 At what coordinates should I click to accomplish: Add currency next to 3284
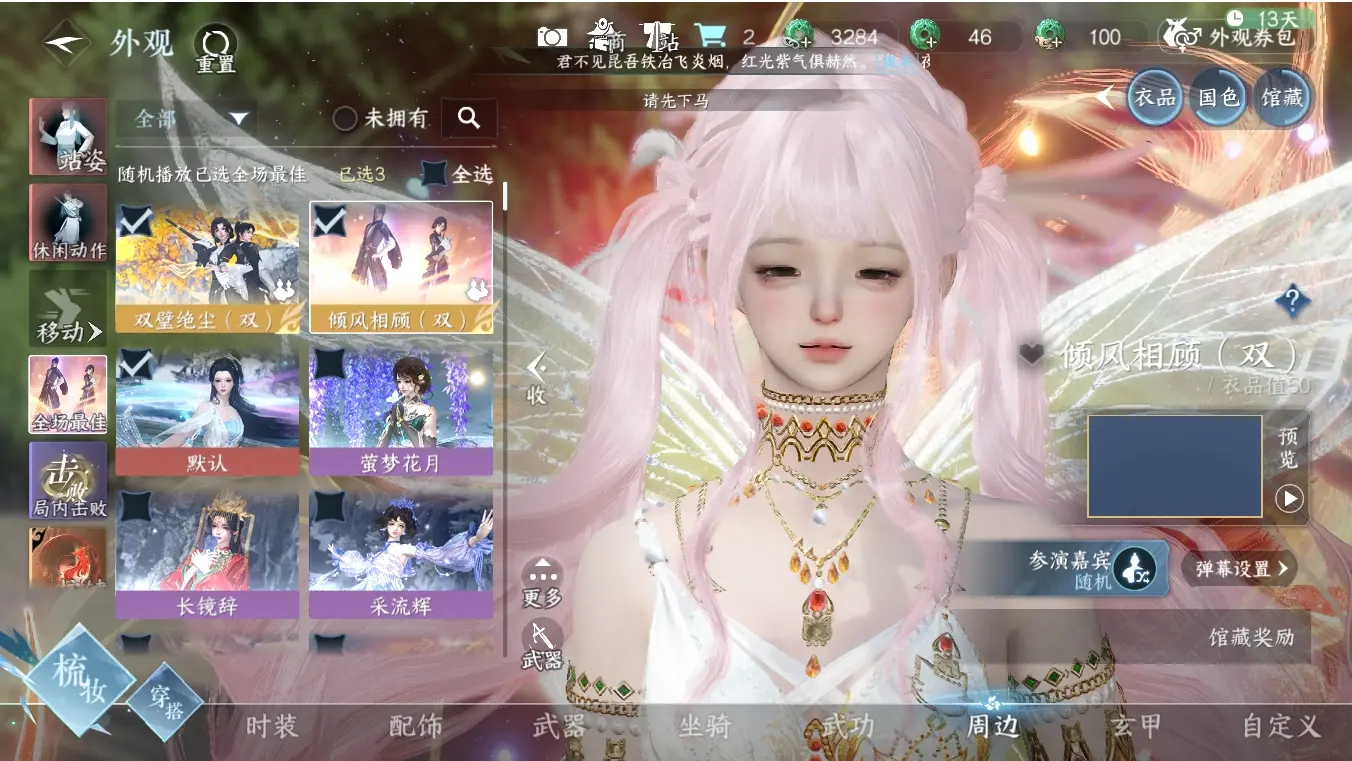click(800, 36)
